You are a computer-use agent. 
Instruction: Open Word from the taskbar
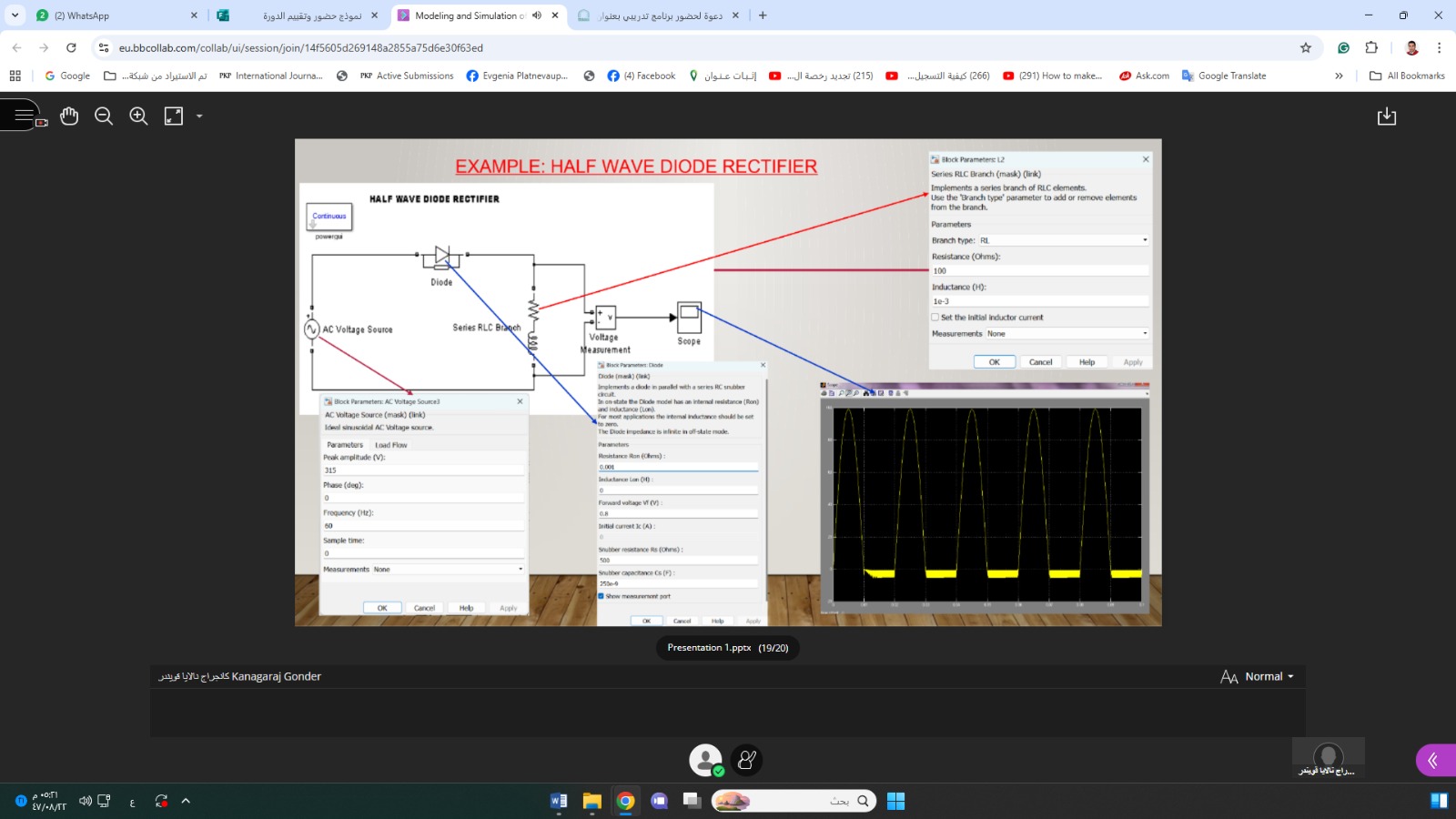(x=559, y=801)
